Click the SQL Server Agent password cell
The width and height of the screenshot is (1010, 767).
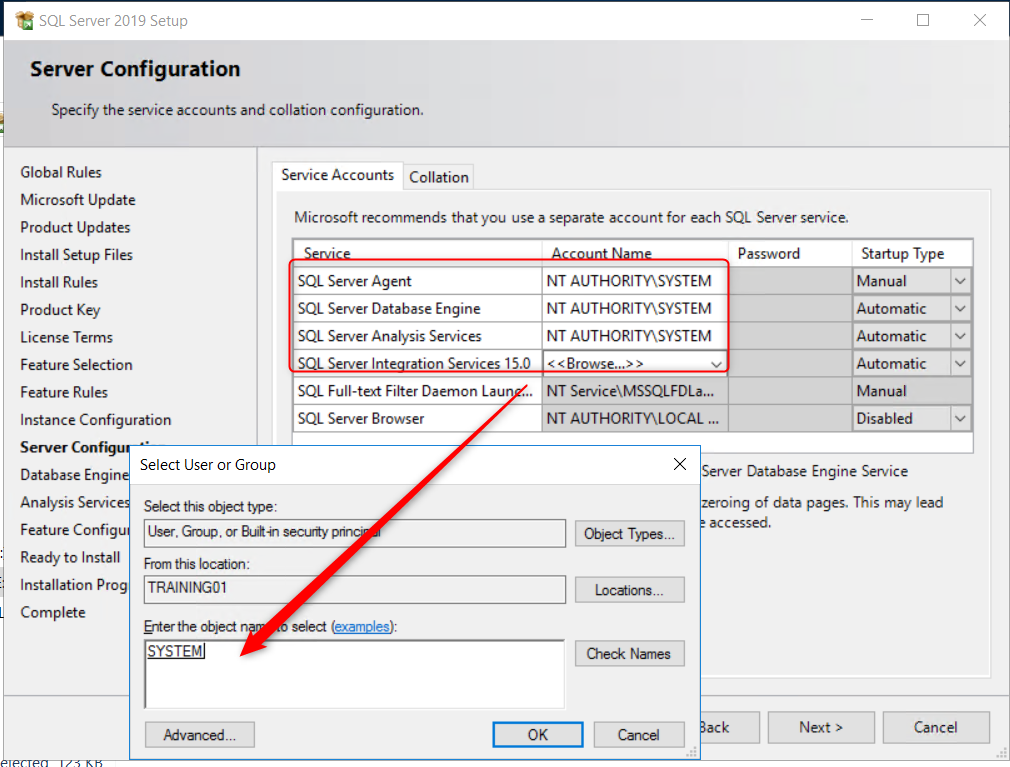[x=790, y=281]
